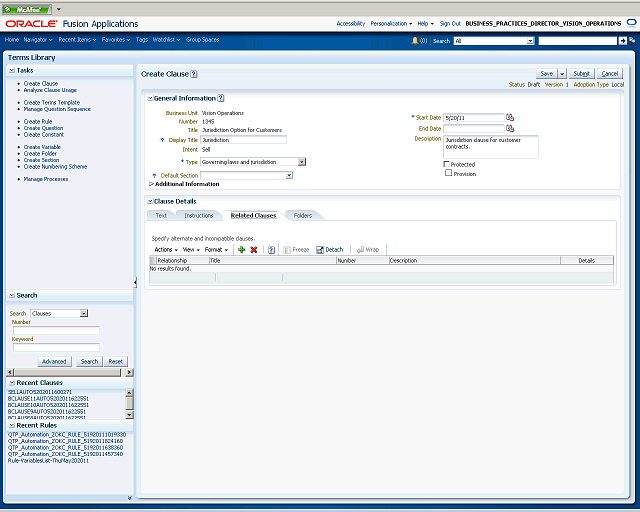
Task: Collapse the General Information section
Action: coord(150,98)
